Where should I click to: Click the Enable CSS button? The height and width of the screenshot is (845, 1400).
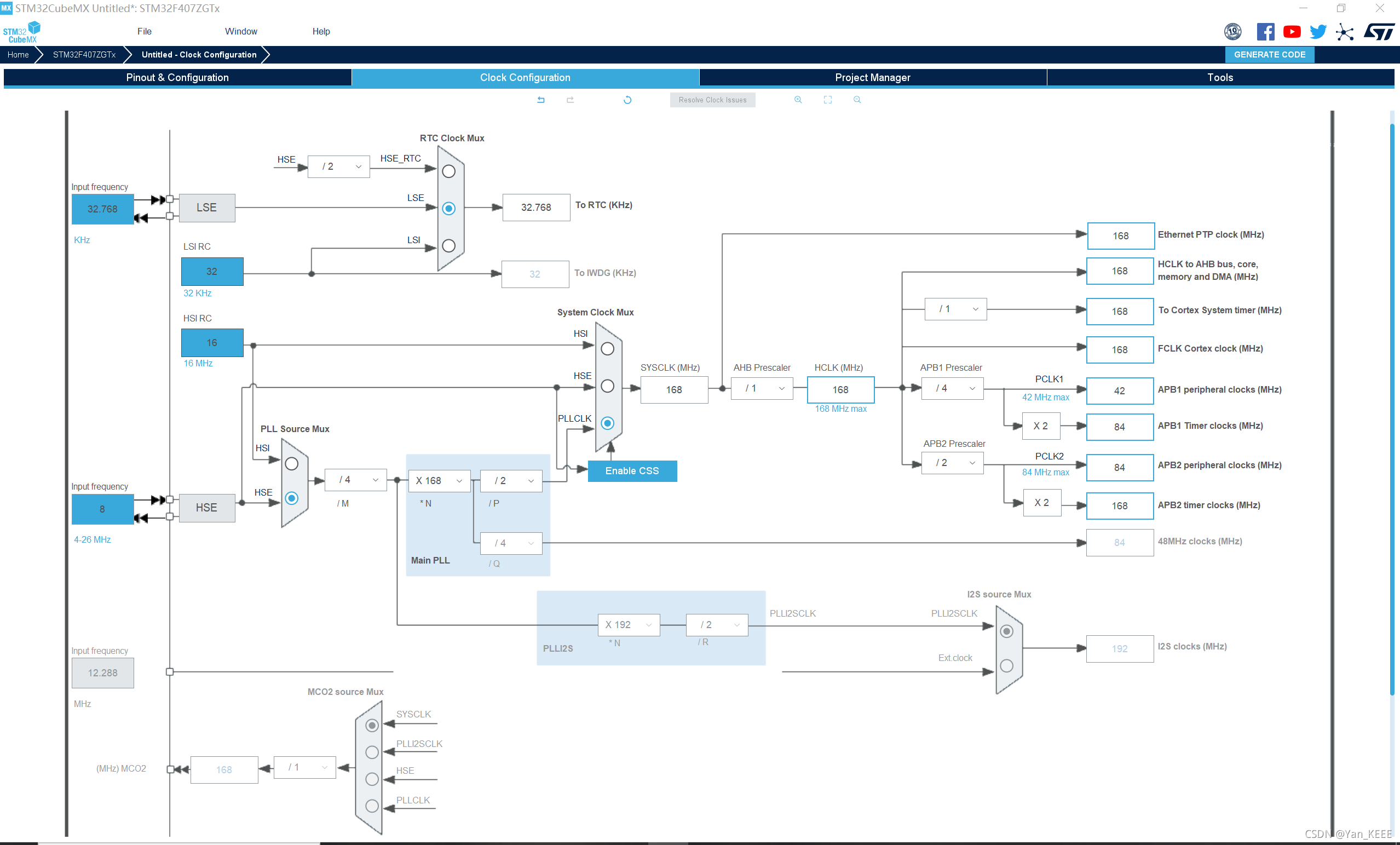pos(632,471)
